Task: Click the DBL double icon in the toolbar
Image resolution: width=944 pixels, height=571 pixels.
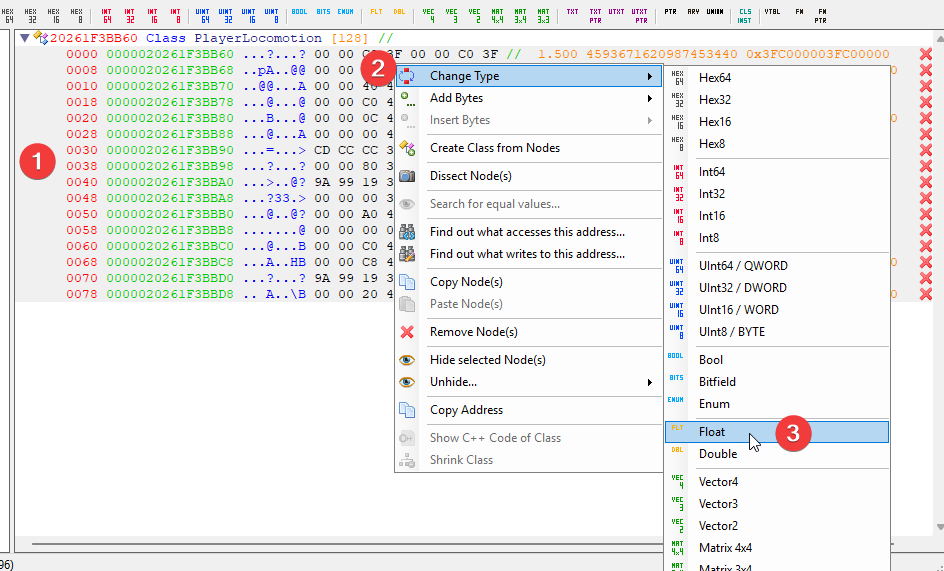Action: (399, 12)
